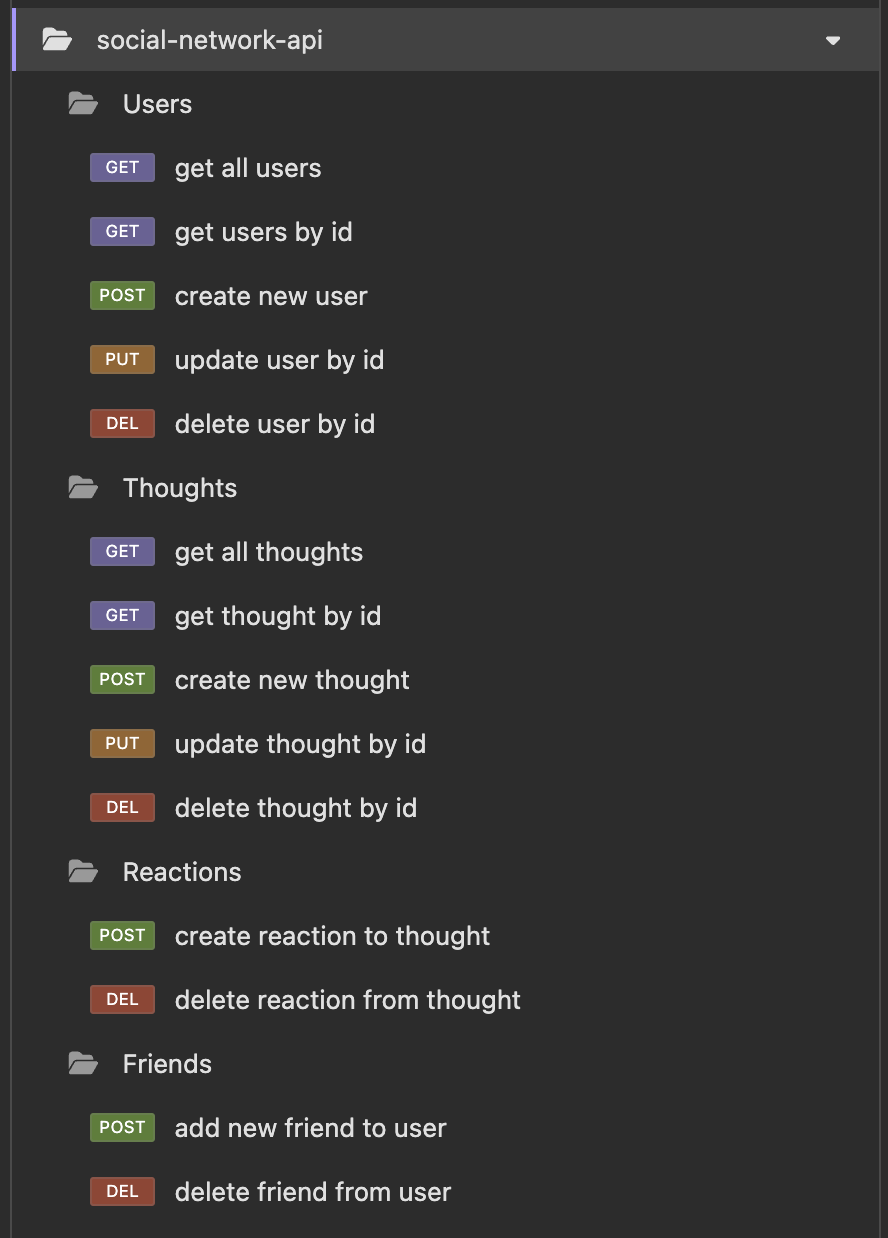Select delete friend from user request
888x1238 pixels.
point(313,1192)
